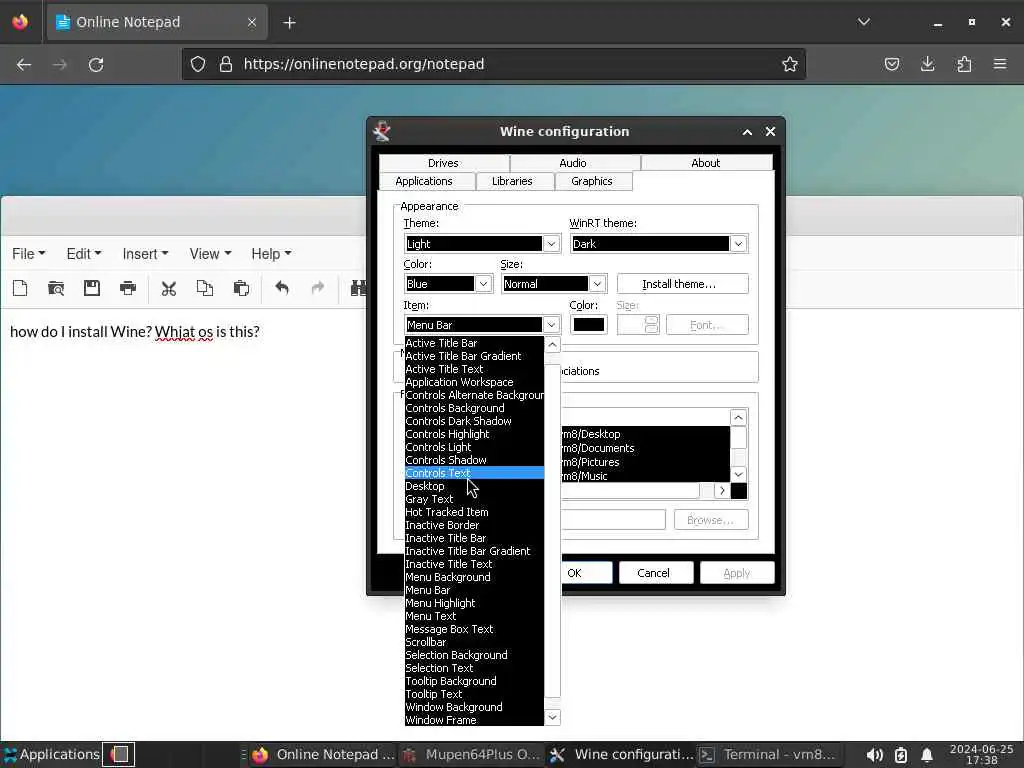Switch to the About tab

click(x=706, y=163)
